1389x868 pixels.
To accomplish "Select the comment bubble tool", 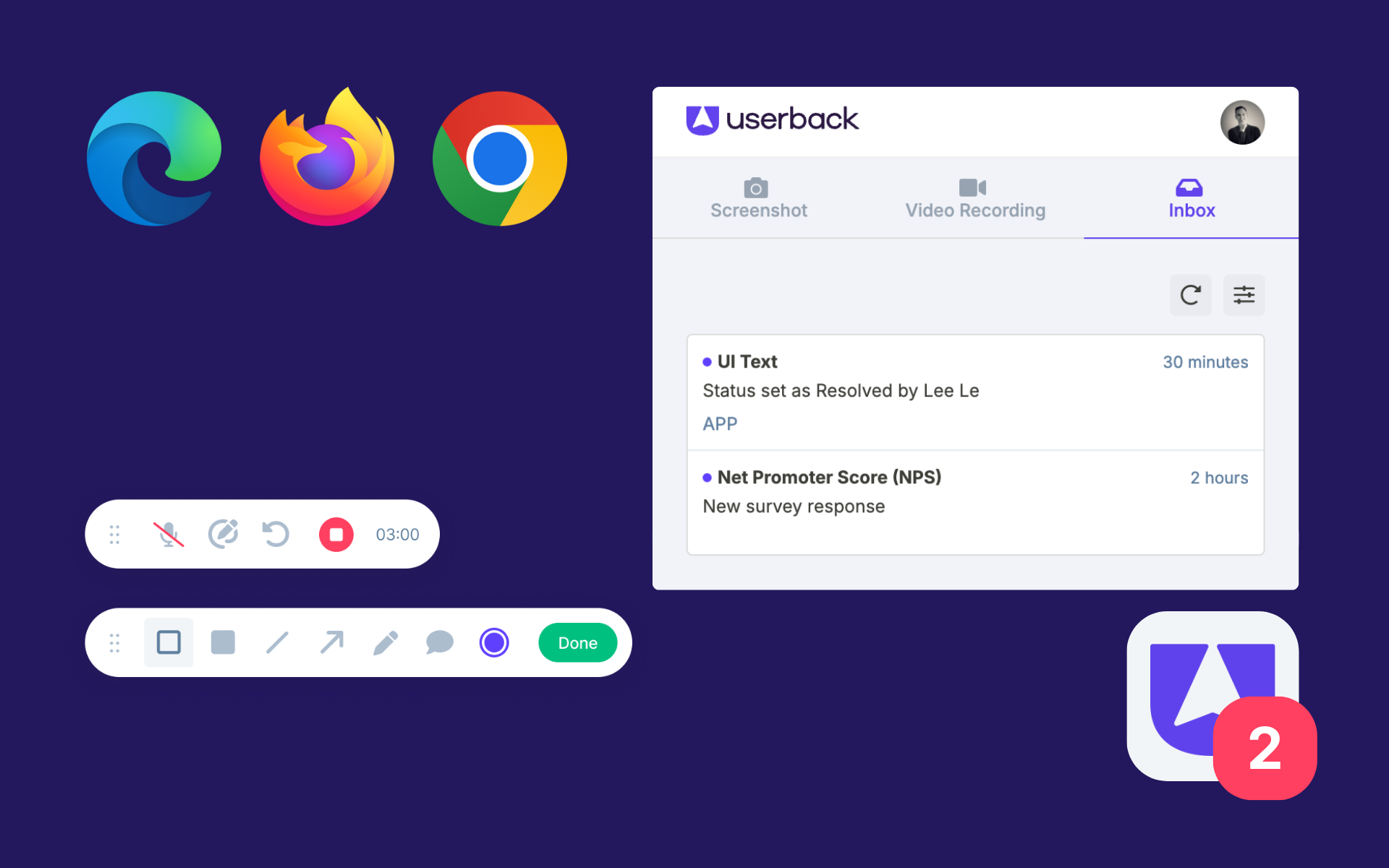I will [x=436, y=643].
